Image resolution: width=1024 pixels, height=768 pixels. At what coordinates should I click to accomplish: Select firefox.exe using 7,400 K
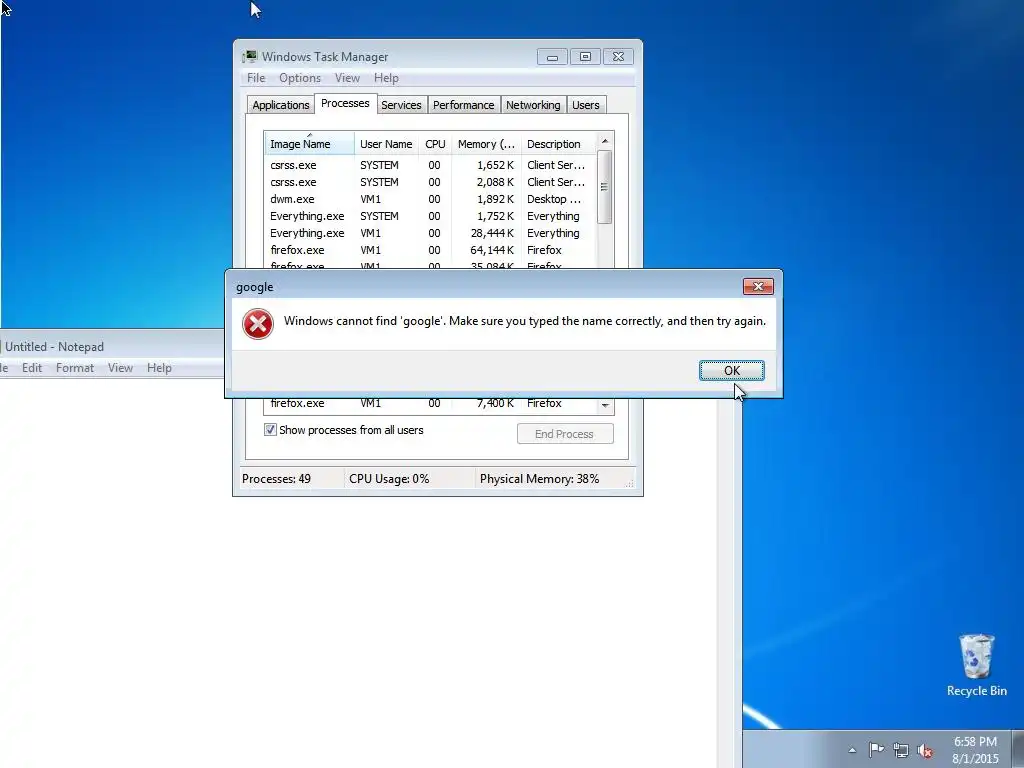(x=430, y=404)
